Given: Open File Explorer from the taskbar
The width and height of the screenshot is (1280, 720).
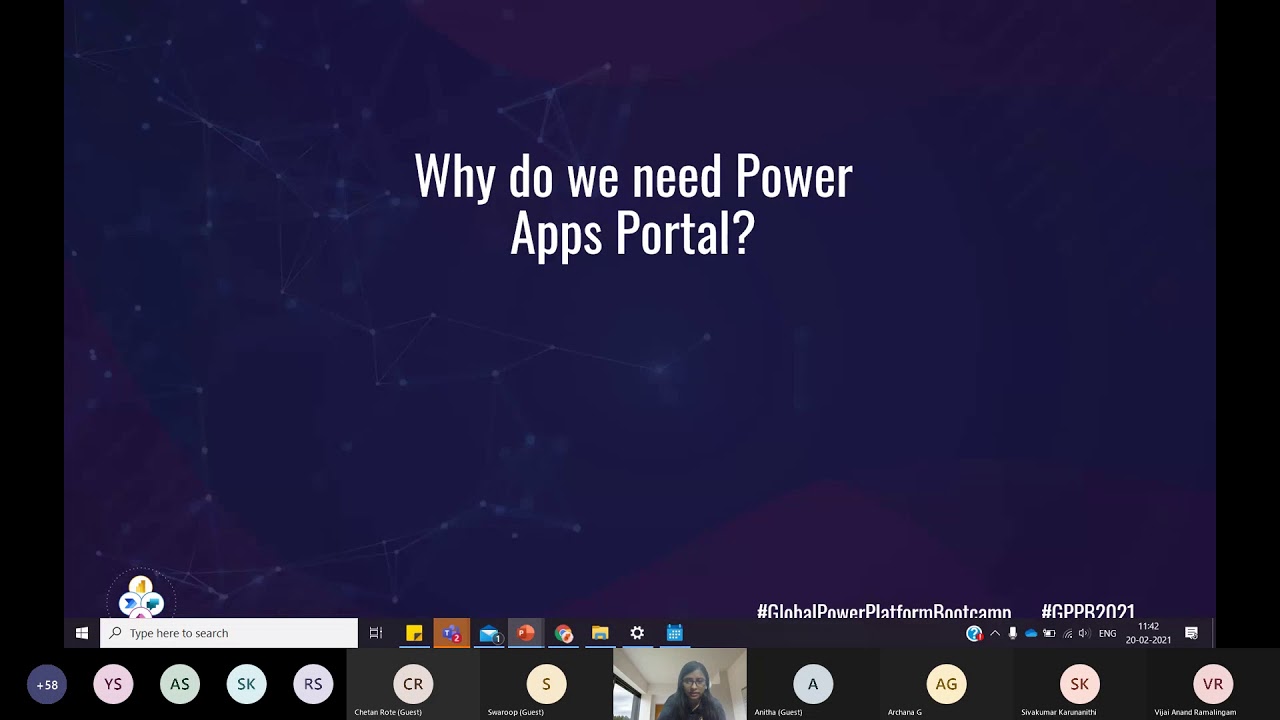Looking at the screenshot, I should [600, 633].
